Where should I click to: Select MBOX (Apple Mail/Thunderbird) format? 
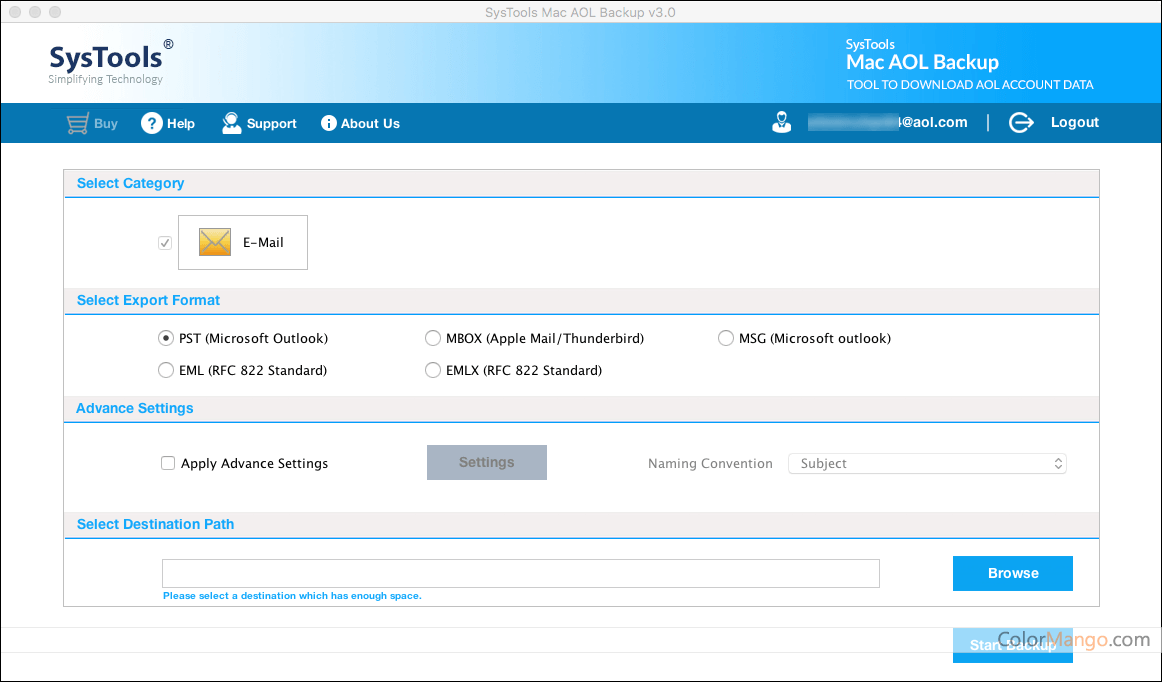point(433,339)
